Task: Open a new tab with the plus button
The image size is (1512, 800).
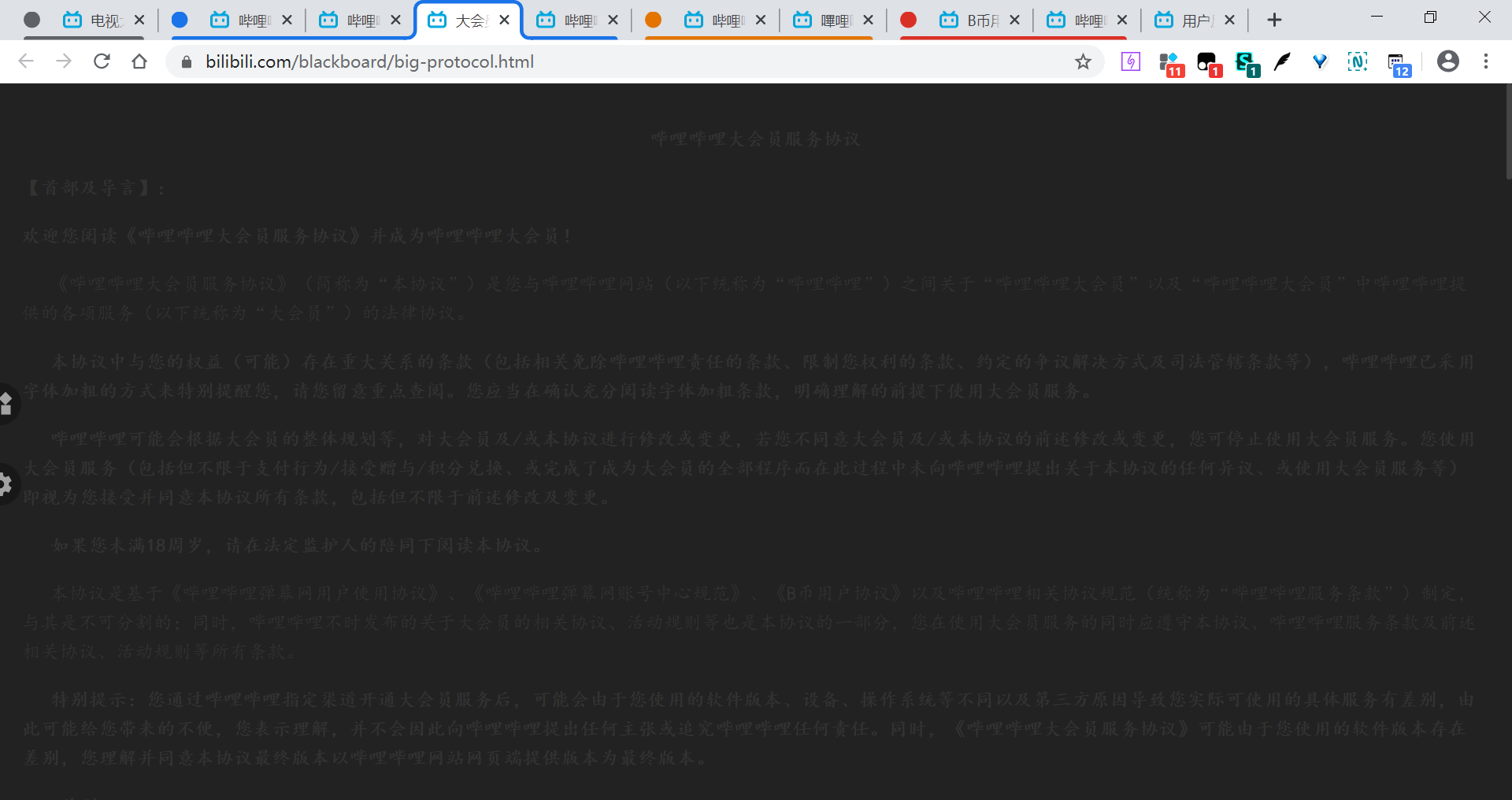Action: point(1274,19)
